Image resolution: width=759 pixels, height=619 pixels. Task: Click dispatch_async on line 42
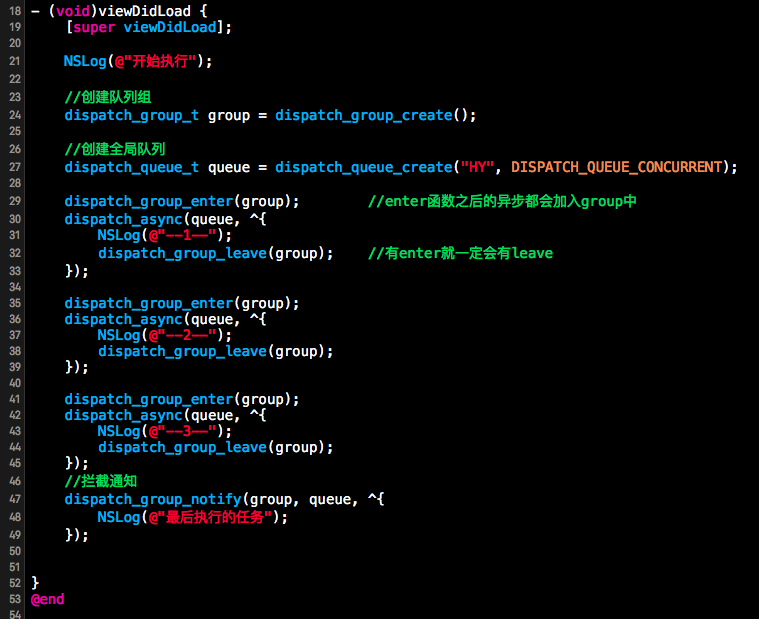[x=123, y=415]
